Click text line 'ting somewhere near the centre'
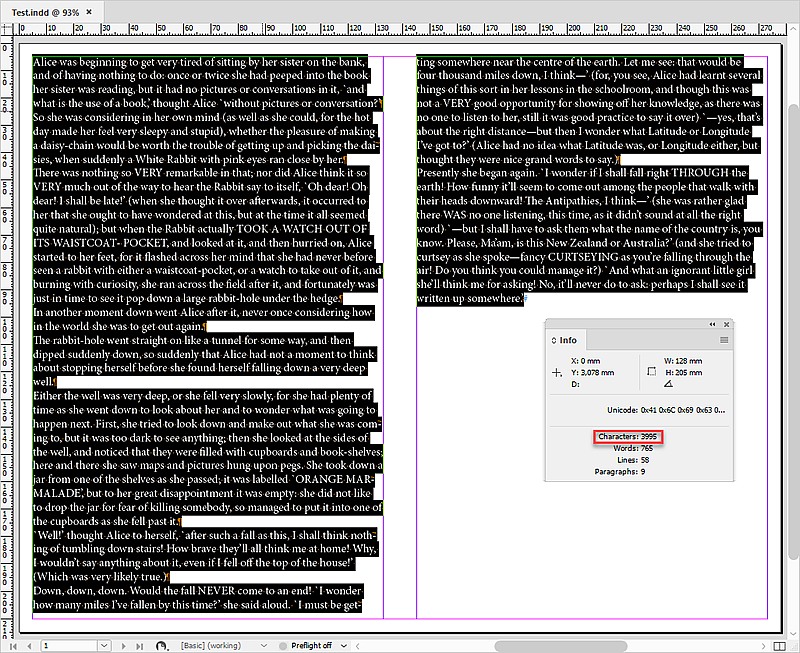Image resolution: width=800 pixels, height=653 pixels. pos(579,62)
